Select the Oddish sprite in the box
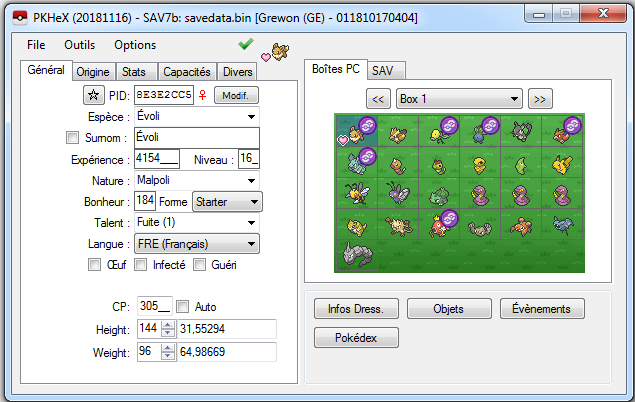635x402 pixels. tap(479, 132)
